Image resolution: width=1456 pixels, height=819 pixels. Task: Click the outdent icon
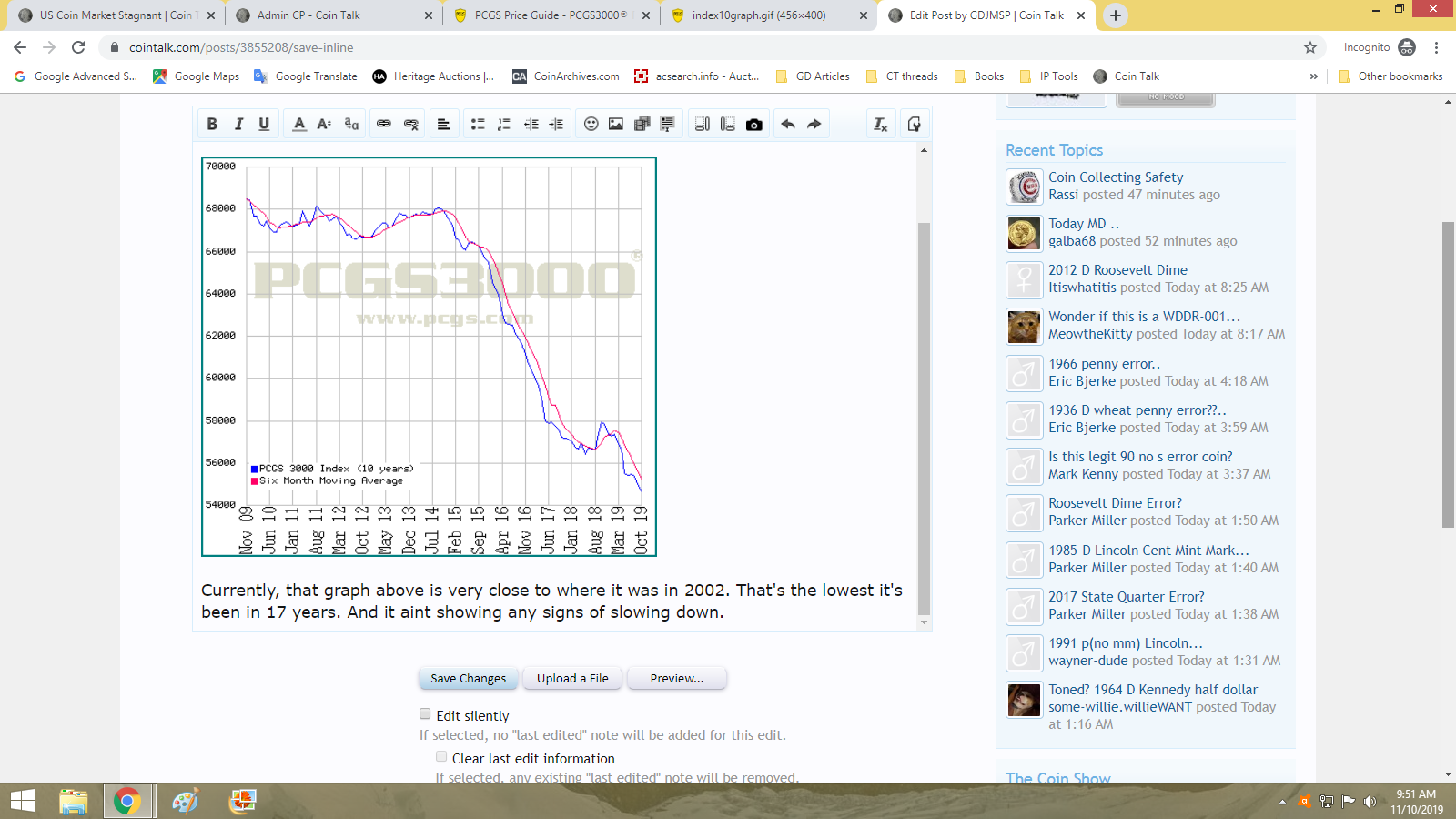pyautogui.click(x=531, y=124)
